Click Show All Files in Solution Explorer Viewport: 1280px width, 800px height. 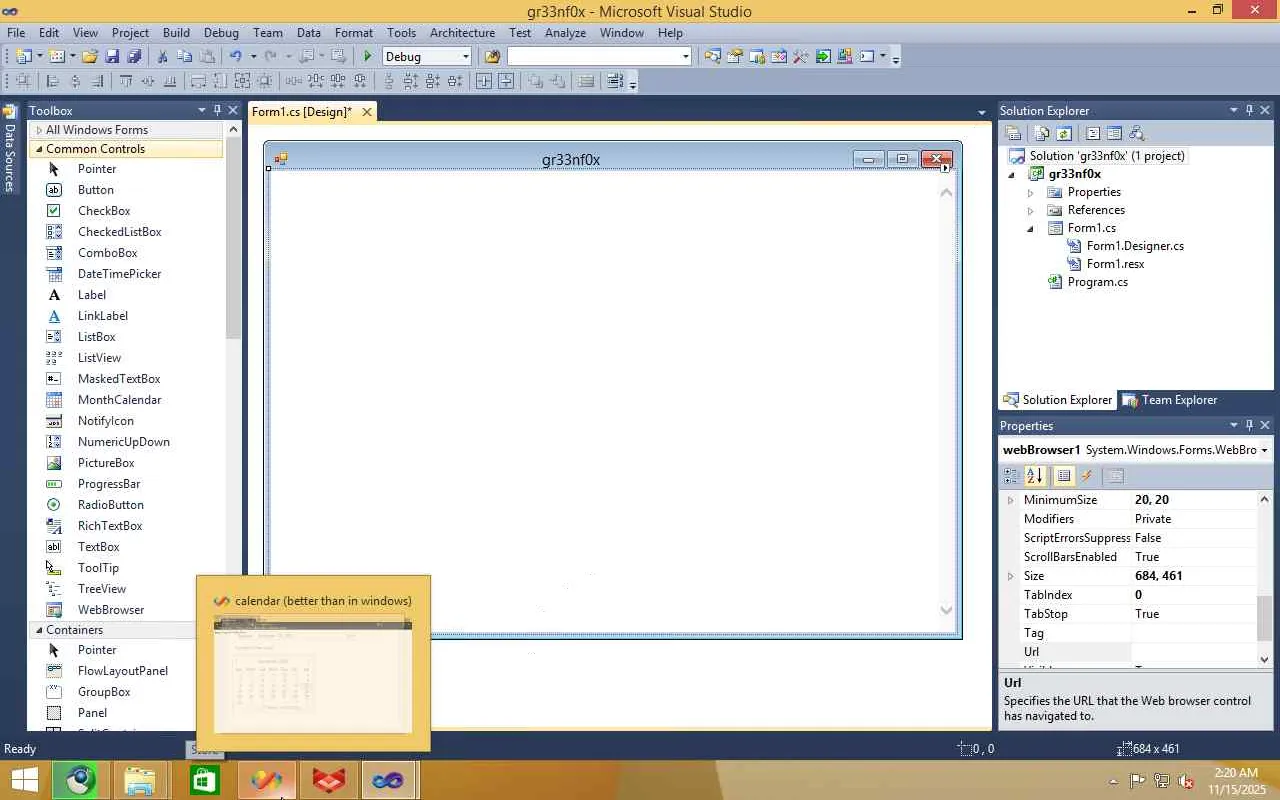click(1042, 133)
